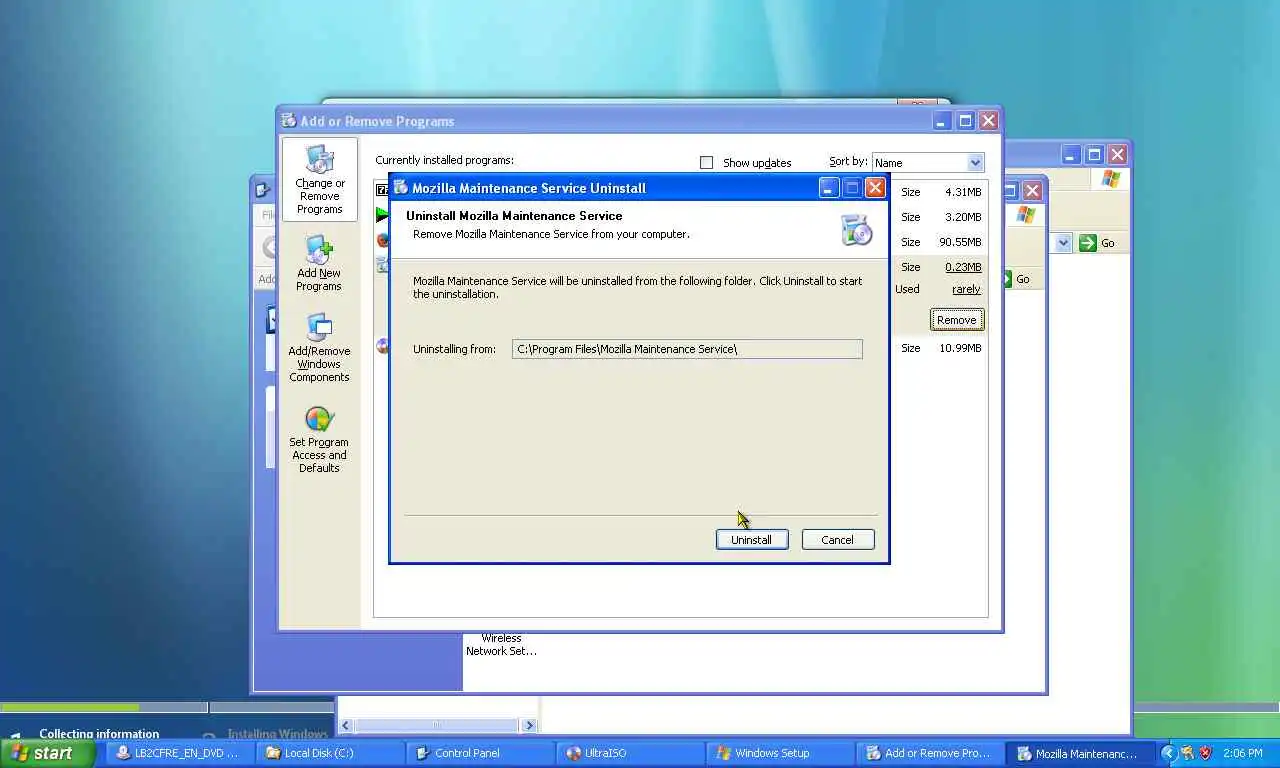Open the Sort by Name dropdown
This screenshot has width=1280, height=768.
pos(975,163)
